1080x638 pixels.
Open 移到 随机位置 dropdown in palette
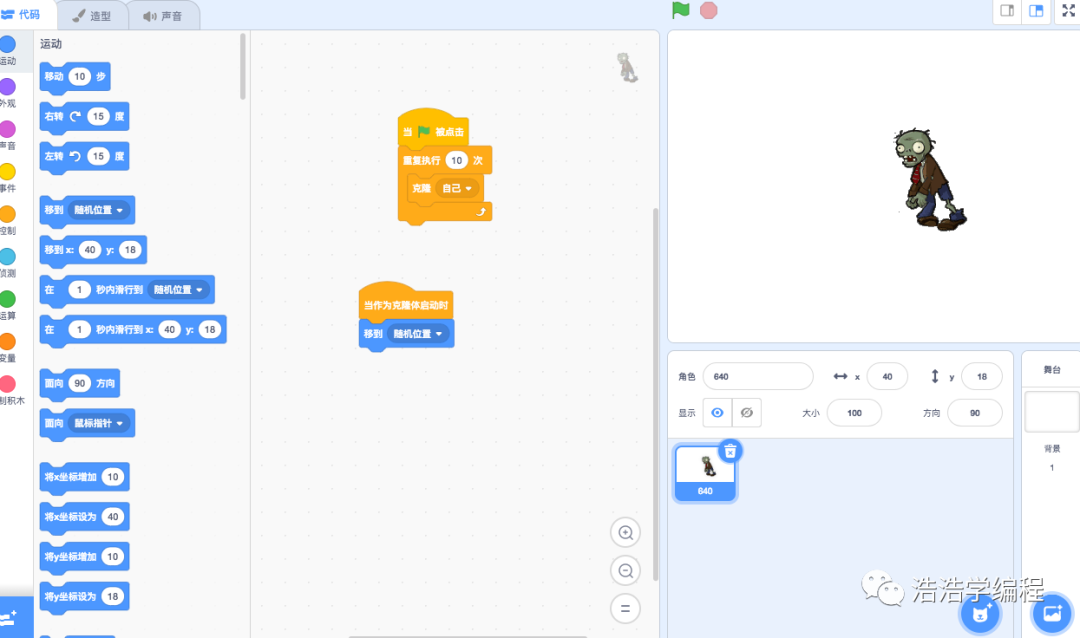pos(98,210)
